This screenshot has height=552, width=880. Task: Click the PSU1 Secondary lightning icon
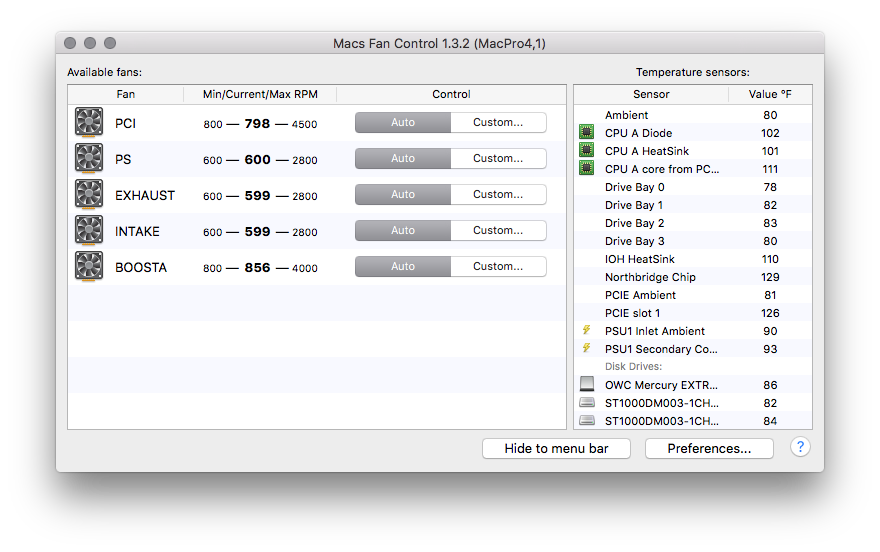[x=586, y=348]
